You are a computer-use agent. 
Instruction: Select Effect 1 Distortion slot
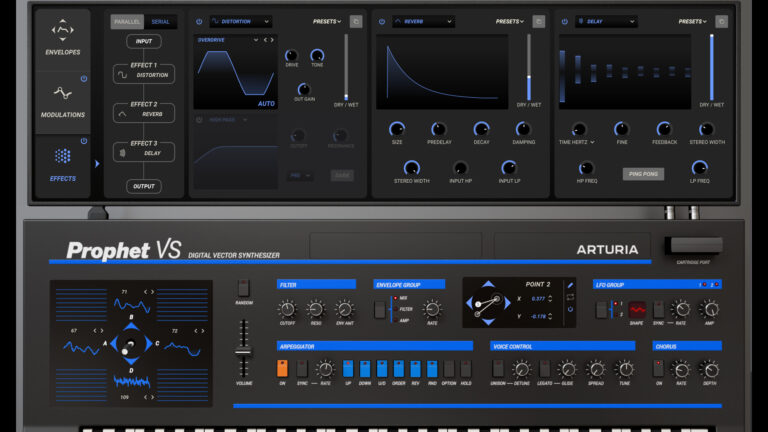[144, 73]
